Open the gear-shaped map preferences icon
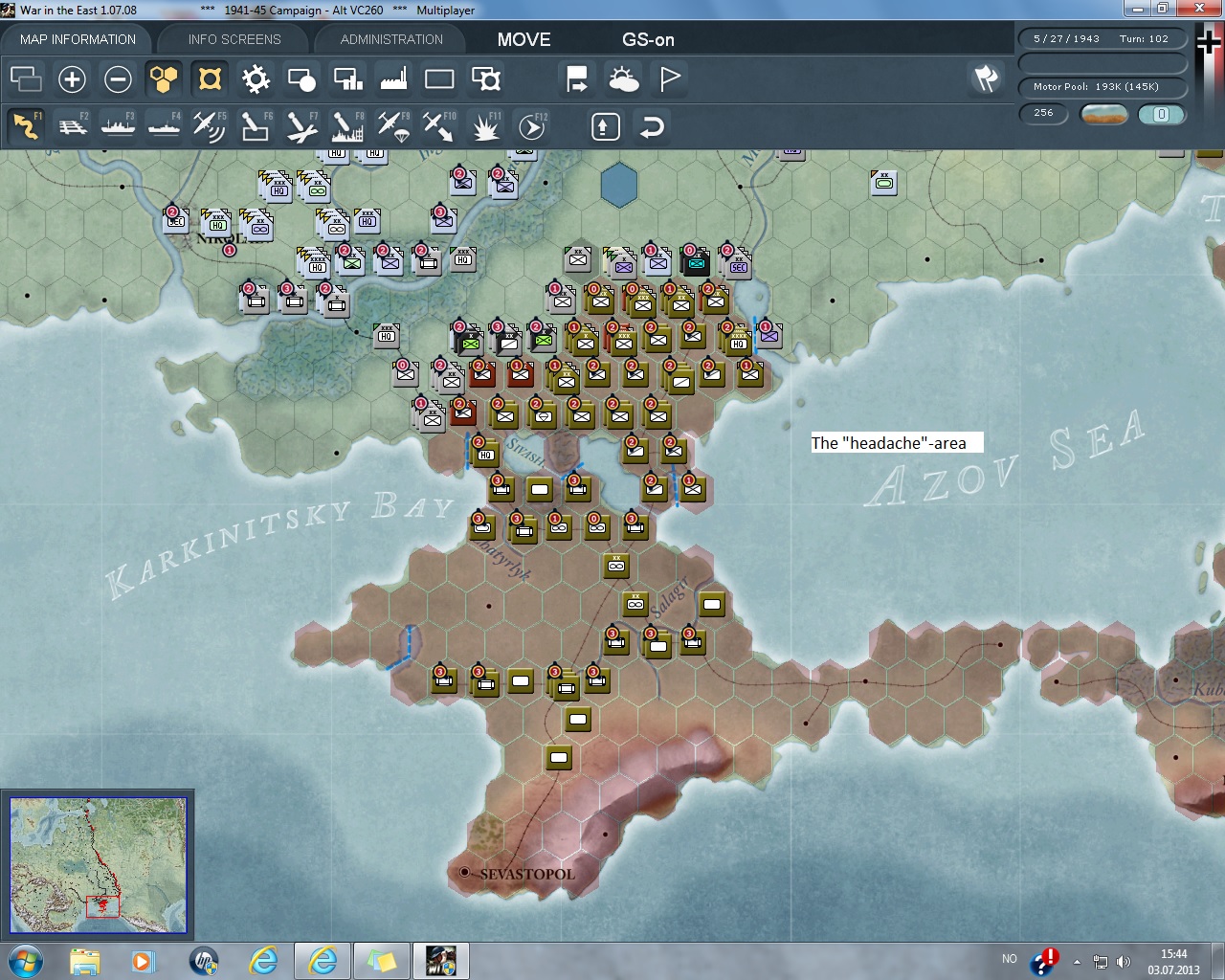Viewport: 1225px width, 980px height. (x=256, y=78)
